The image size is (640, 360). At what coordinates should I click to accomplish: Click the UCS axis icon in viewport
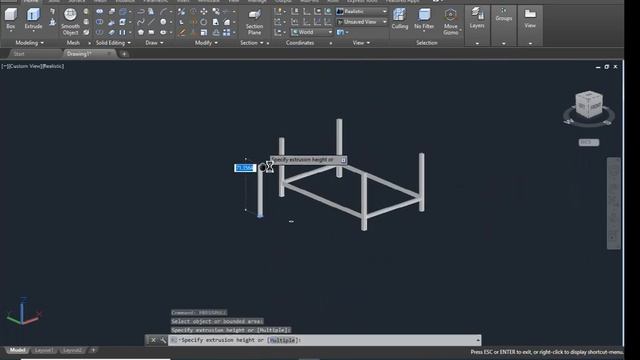pyautogui.click(x=24, y=312)
